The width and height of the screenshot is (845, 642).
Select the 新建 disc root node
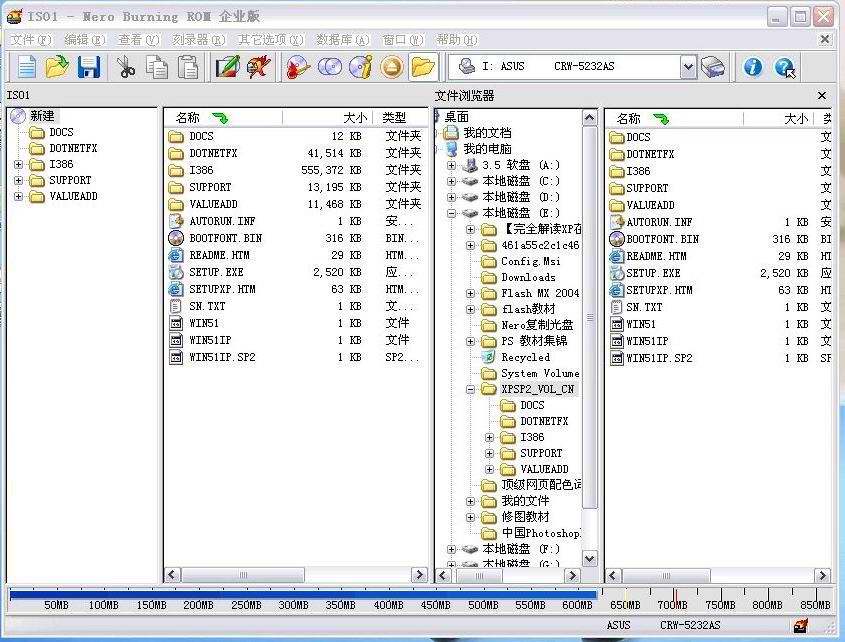[x=42, y=116]
